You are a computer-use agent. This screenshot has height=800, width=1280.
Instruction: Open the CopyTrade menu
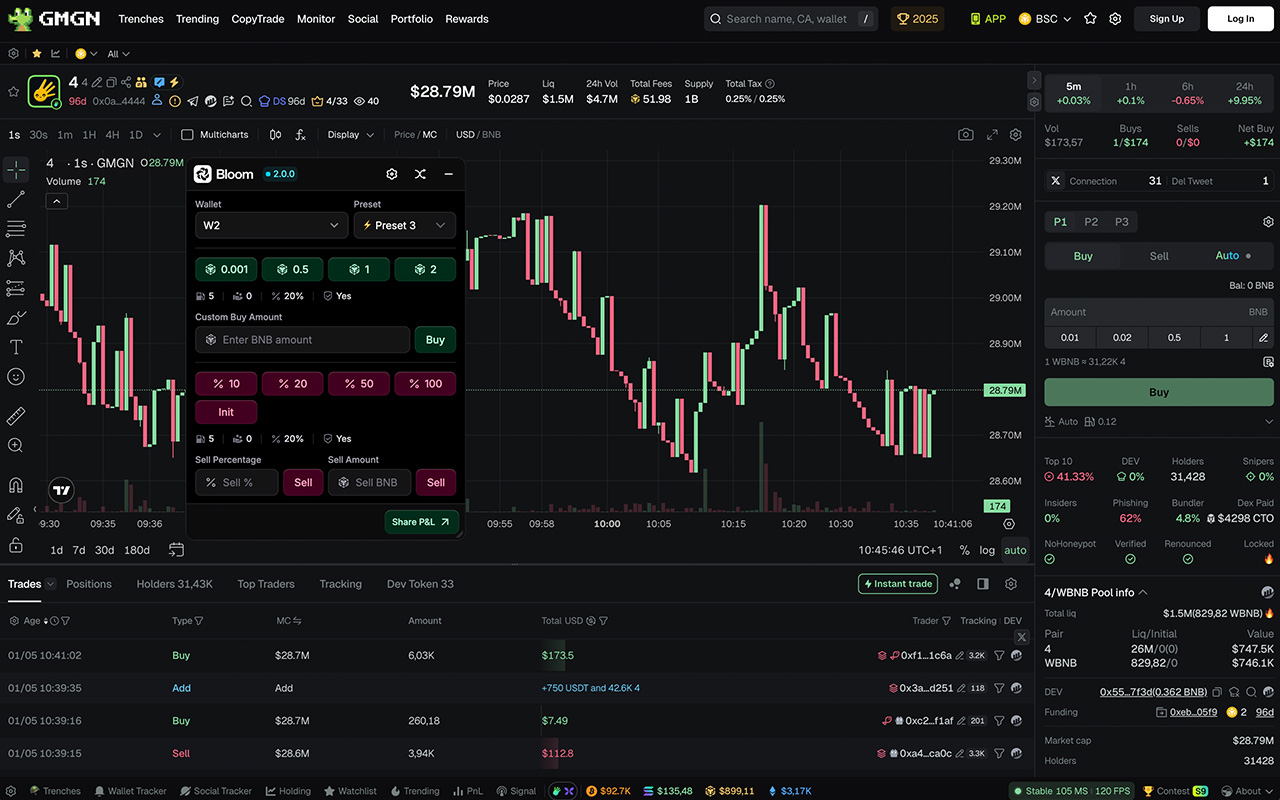[x=258, y=19]
